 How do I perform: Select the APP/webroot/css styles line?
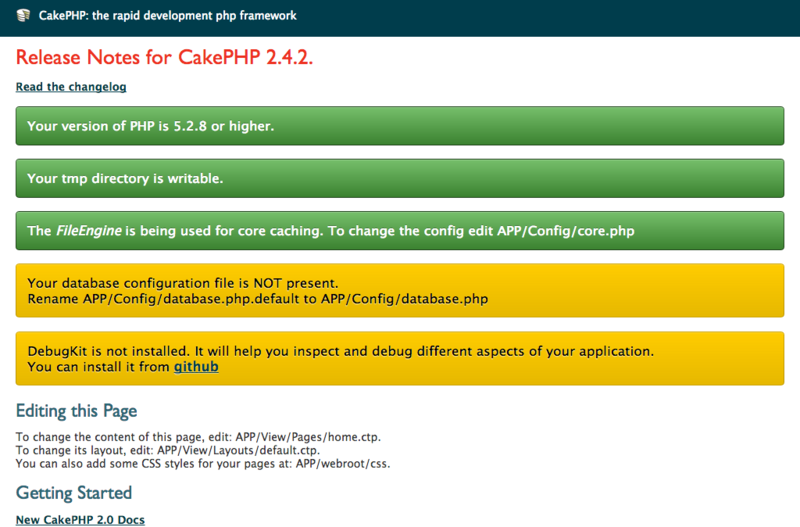[x=203, y=464]
